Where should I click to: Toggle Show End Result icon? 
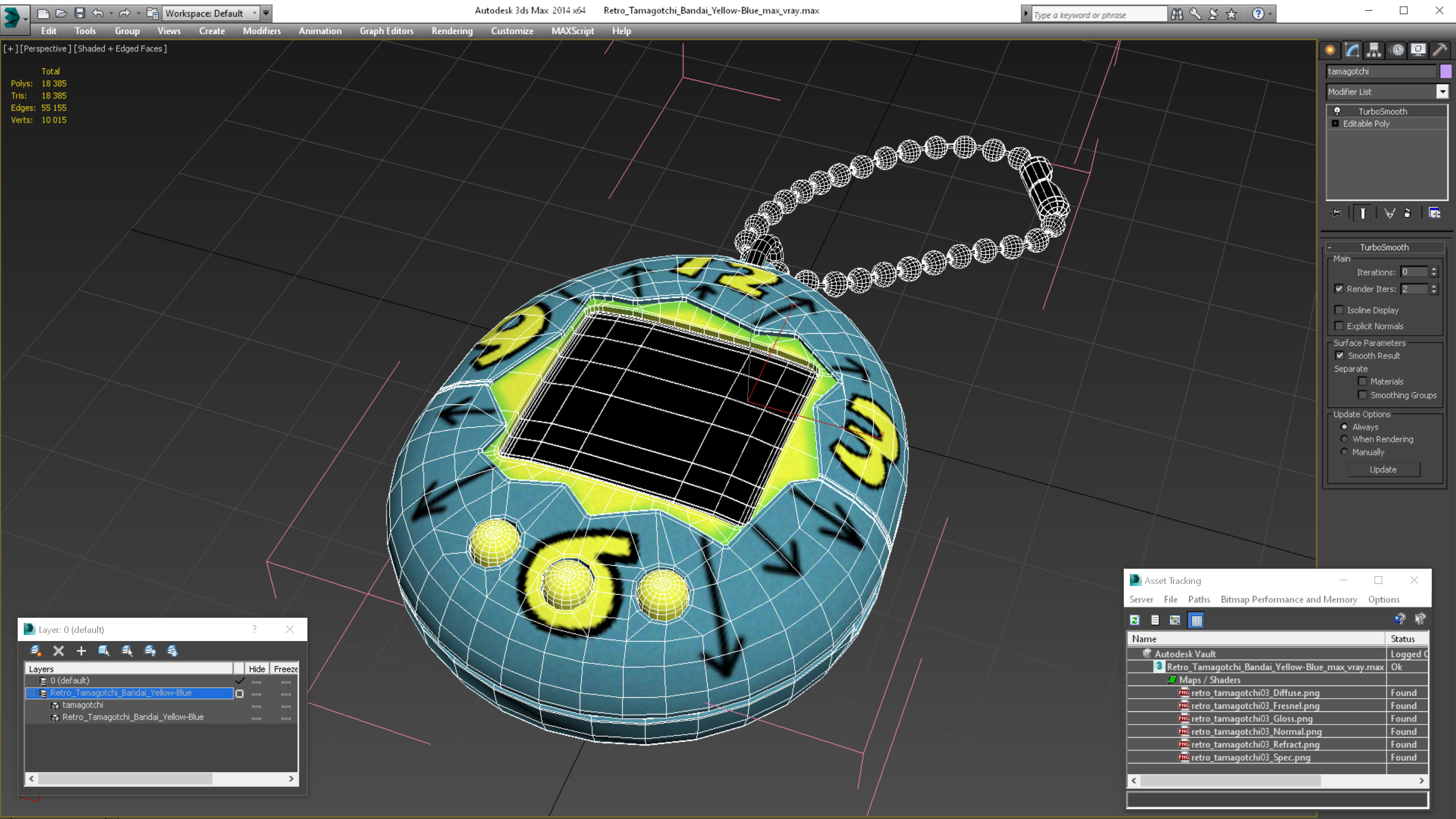[1363, 213]
